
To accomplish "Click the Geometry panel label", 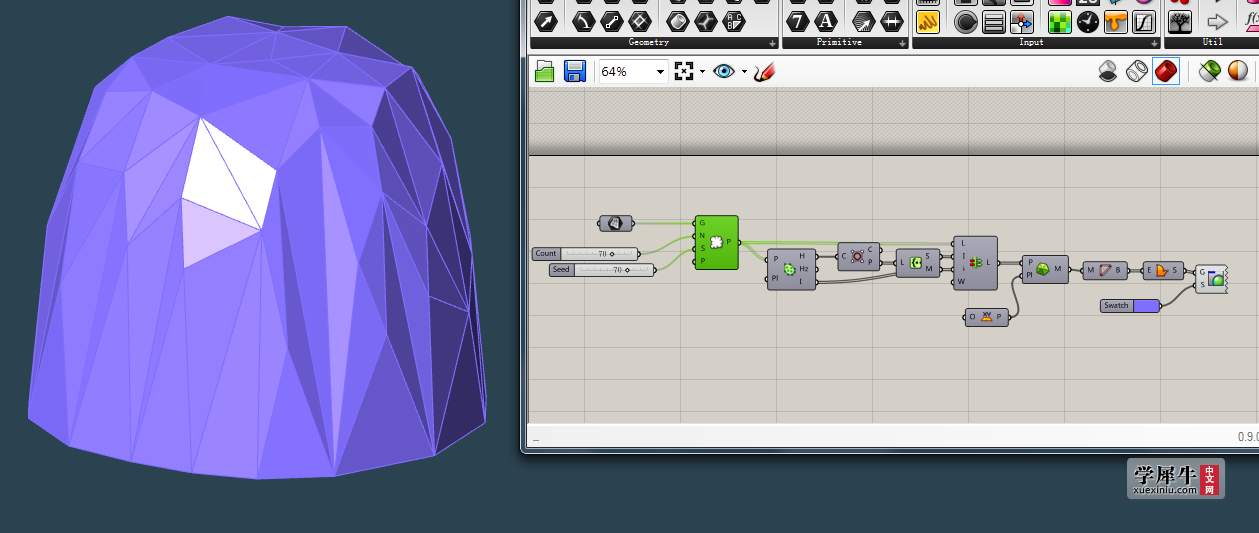I will point(648,43).
